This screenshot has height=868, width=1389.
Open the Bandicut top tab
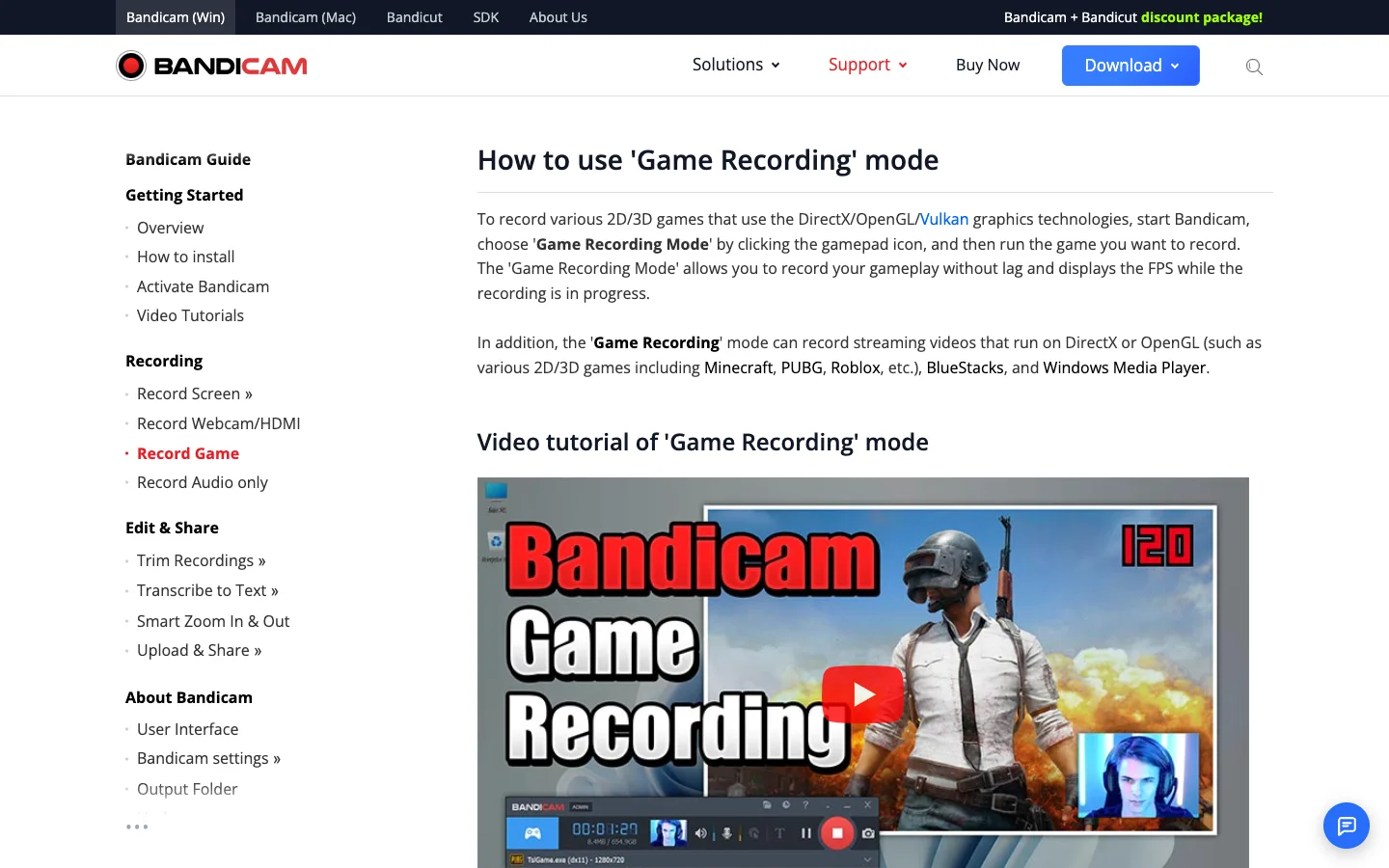click(415, 17)
